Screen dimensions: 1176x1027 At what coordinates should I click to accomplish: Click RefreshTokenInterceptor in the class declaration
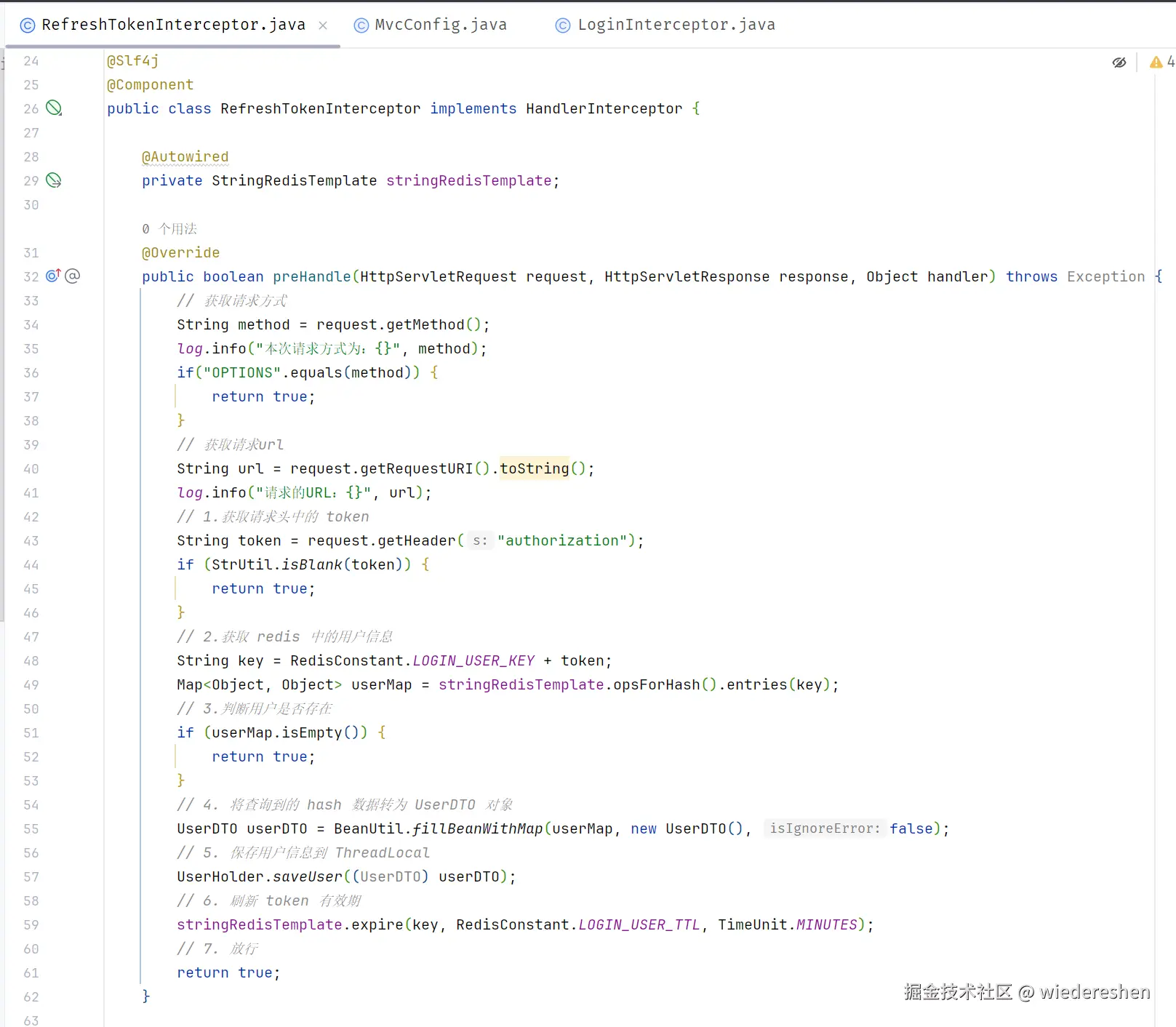click(321, 108)
